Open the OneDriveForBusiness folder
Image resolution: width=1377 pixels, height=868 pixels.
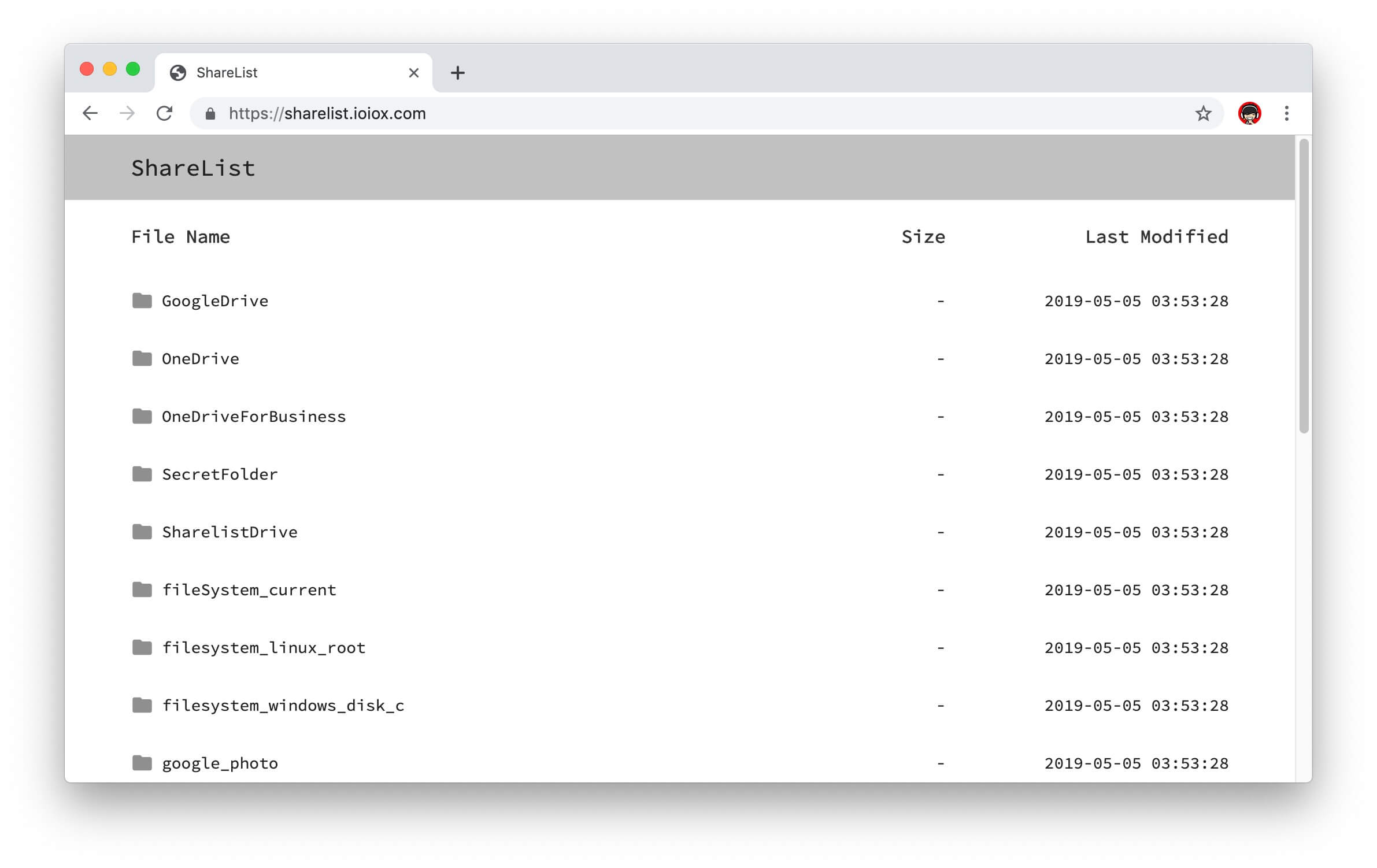(254, 417)
